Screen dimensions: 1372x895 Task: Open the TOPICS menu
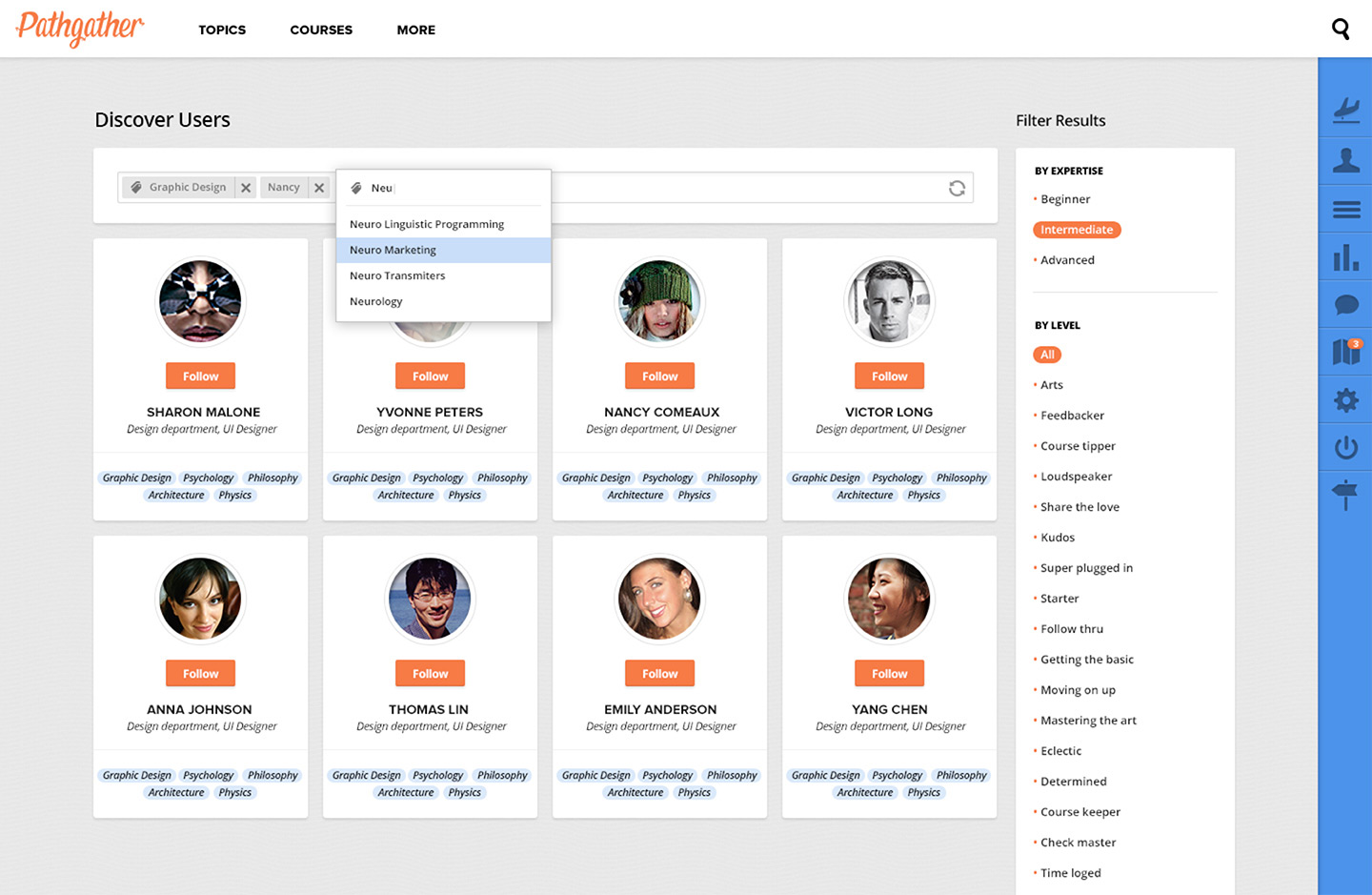point(222,30)
